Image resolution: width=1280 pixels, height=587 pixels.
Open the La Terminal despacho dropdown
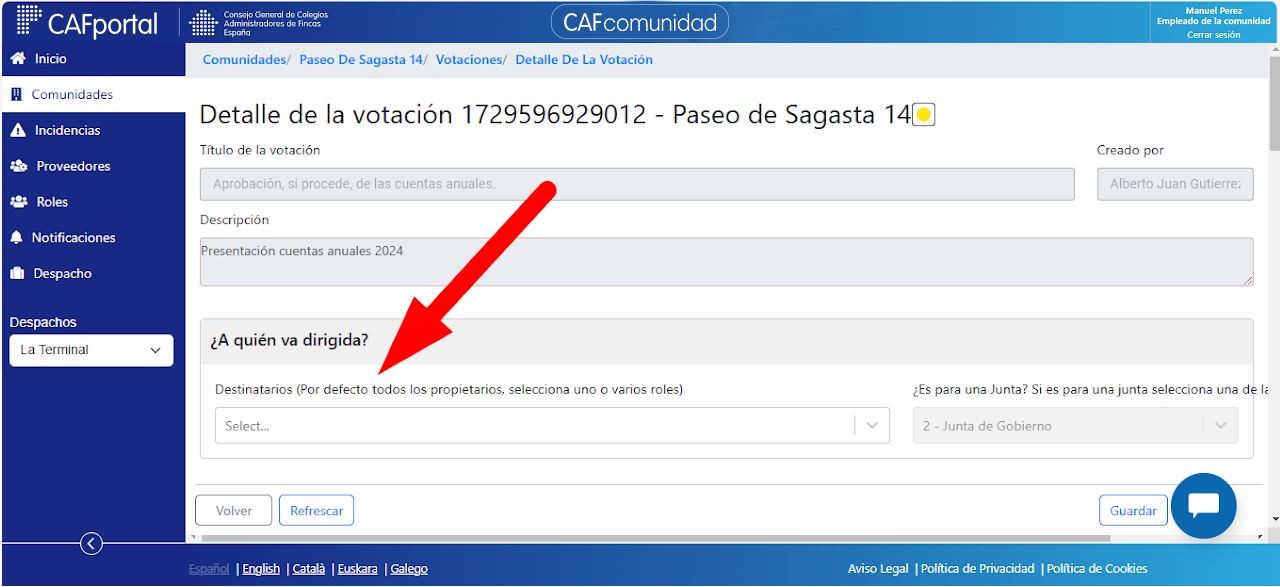(x=91, y=350)
